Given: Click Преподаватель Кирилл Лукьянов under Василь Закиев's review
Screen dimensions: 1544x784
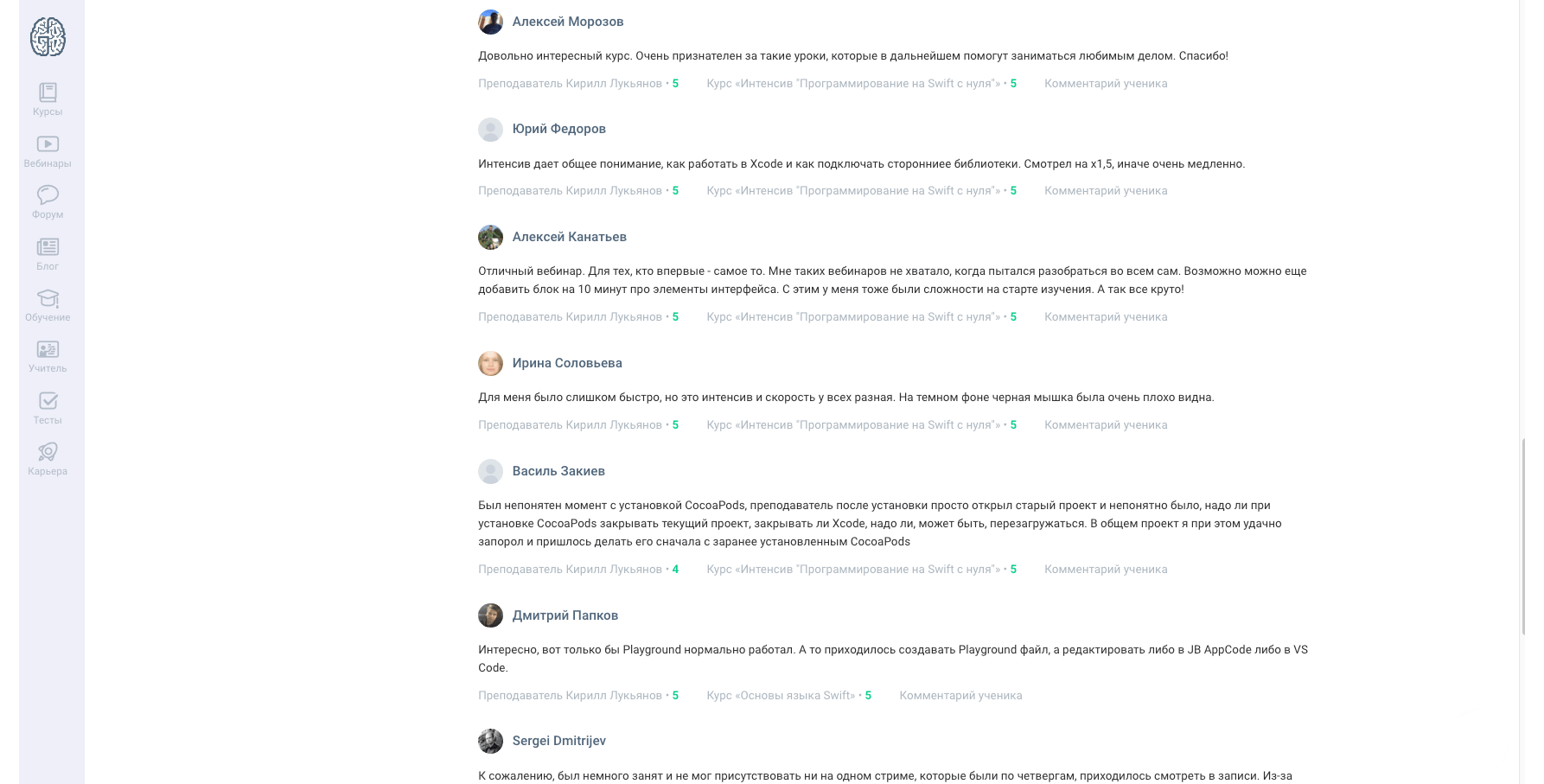Looking at the screenshot, I should point(570,570).
